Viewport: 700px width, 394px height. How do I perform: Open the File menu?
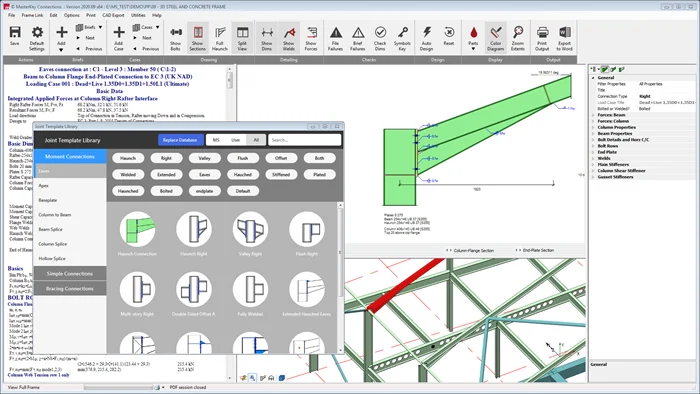tap(12, 15)
